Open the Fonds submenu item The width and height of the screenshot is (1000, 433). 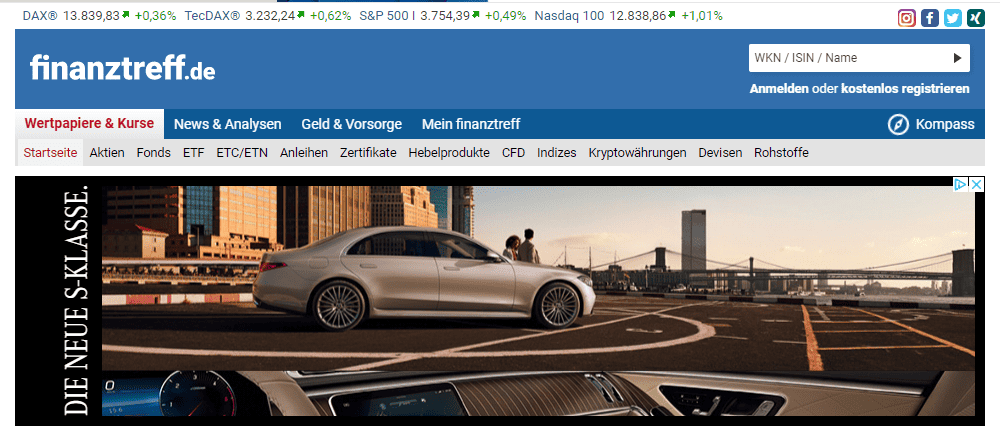[x=154, y=153]
